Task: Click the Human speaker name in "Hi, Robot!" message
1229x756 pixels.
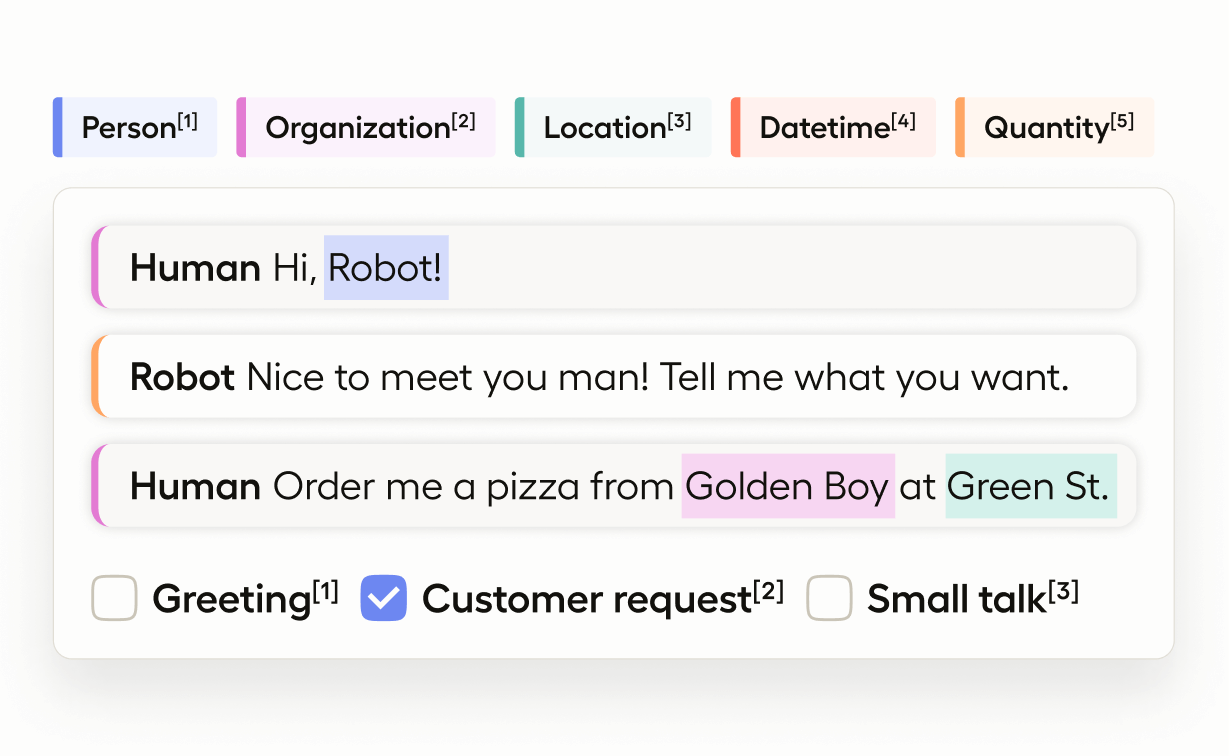Action: click(x=195, y=268)
